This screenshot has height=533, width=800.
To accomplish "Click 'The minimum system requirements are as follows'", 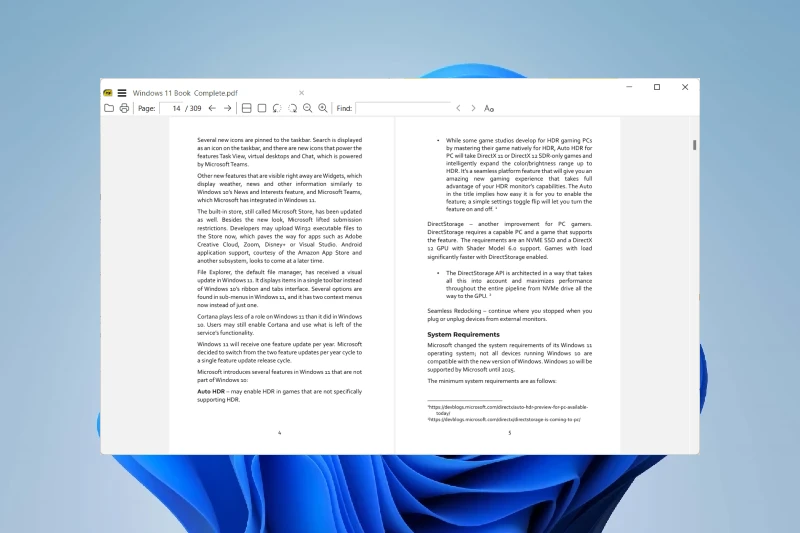I will (x=492, y=381).
